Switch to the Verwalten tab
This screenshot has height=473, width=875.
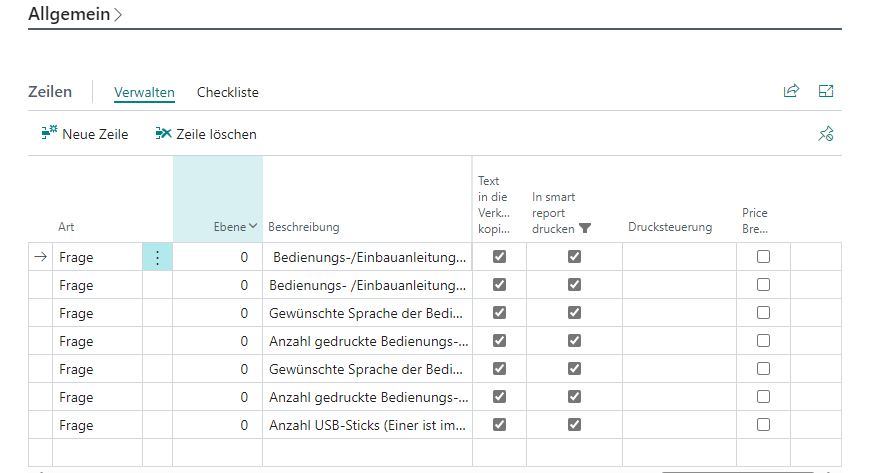point(144,92)
